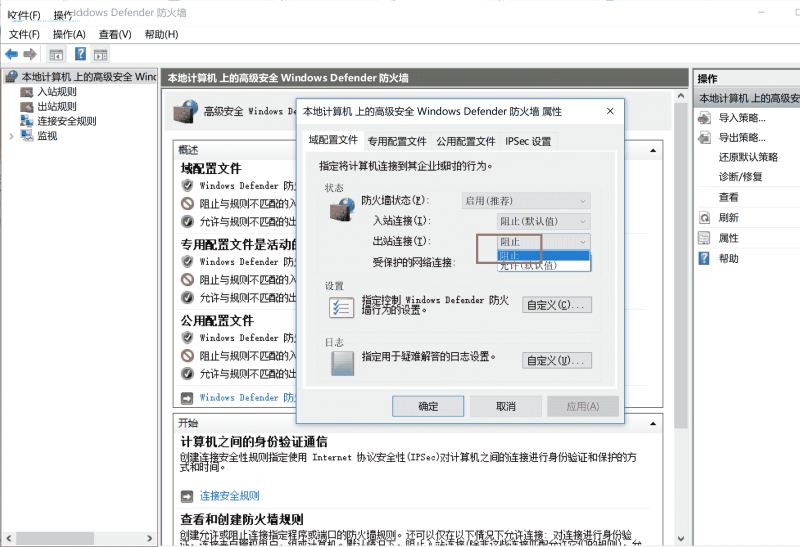Click left tree horizontal scrollbar thumb

pos(55,538)
